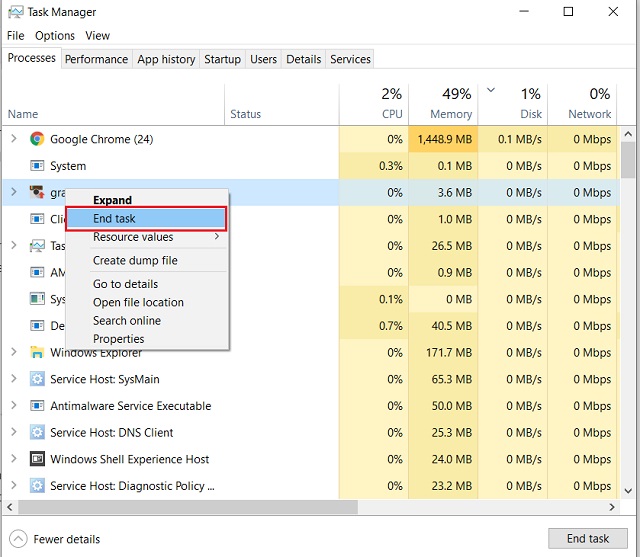This screenshot has width=640, height=557.
Task: Click the 0.7% CPU value
Action: tap(391, 326)
